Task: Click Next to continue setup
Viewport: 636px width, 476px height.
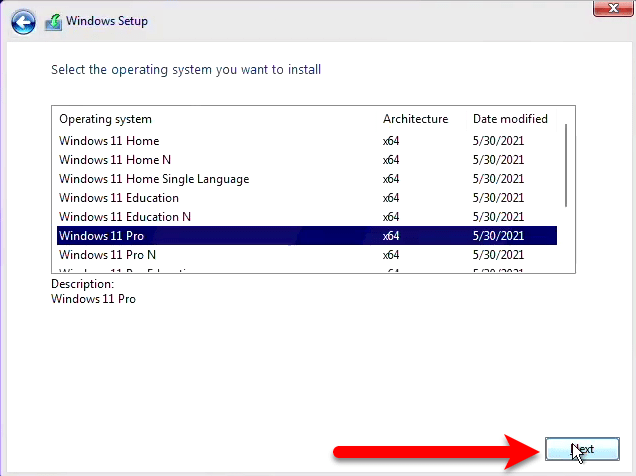Action: pyautogui.click(x=582, y=449)
